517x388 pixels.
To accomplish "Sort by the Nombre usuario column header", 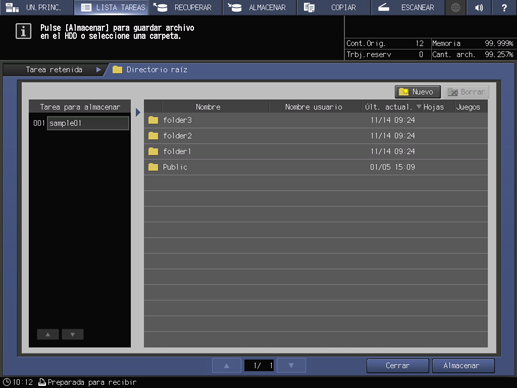I will (x=313, y=107).
